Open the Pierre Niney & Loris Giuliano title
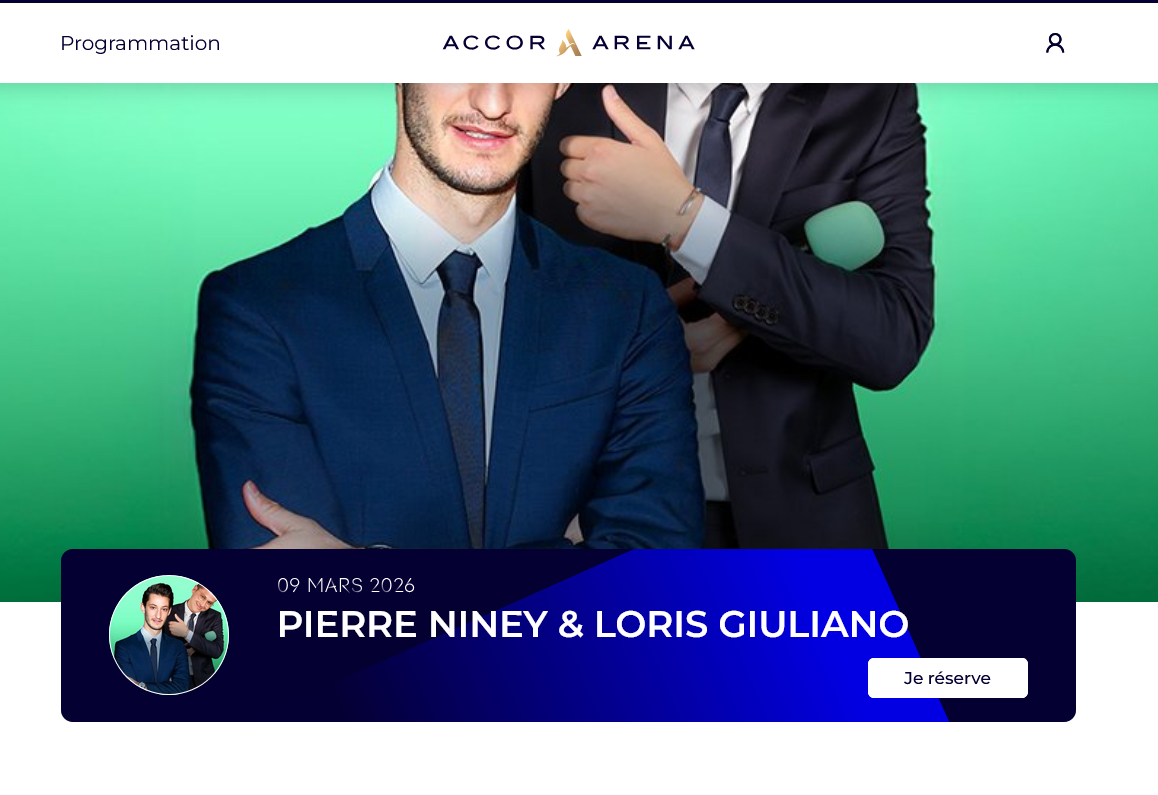1158x795 pixels. (x=592, y=624)
